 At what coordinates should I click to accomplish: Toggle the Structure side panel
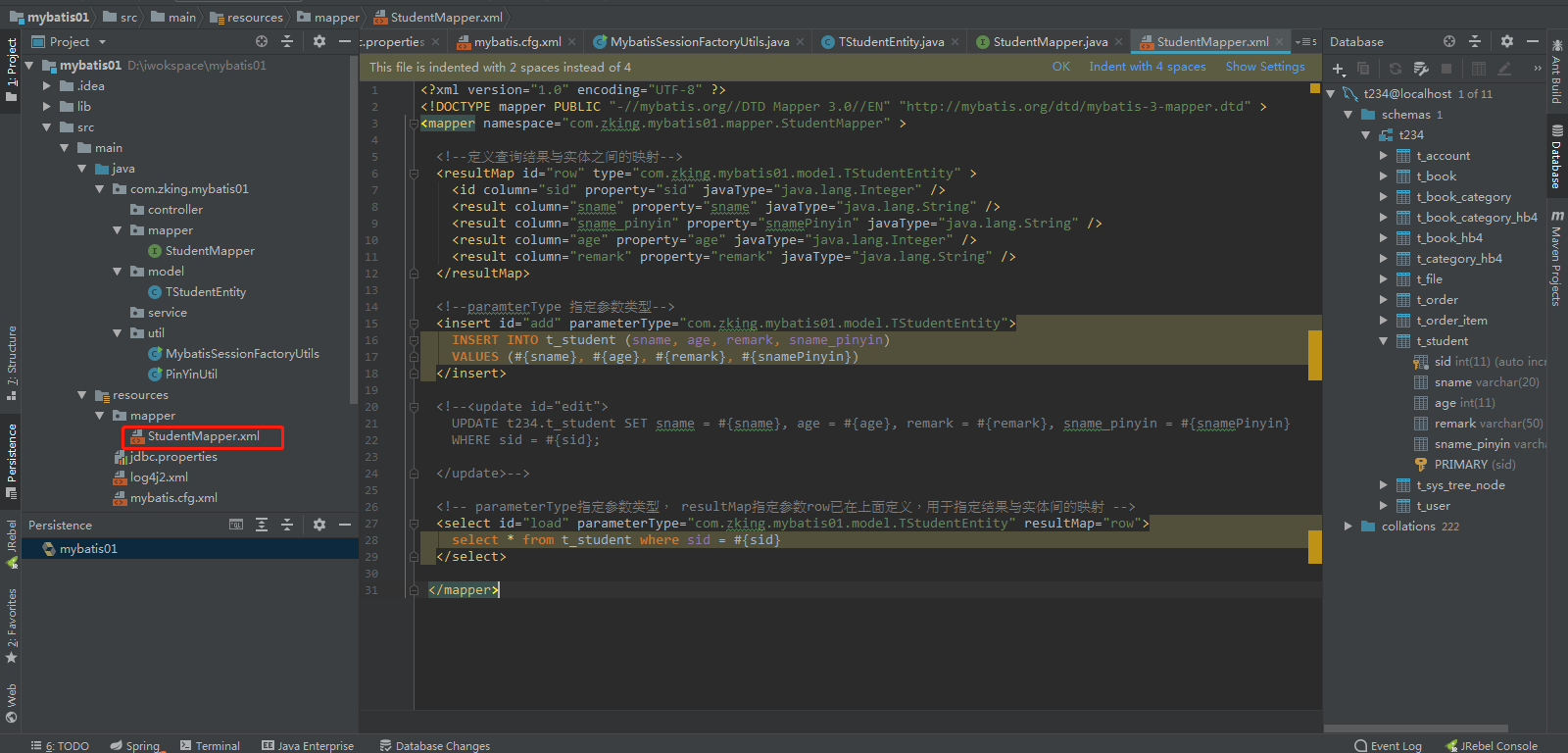coord(12,363)
